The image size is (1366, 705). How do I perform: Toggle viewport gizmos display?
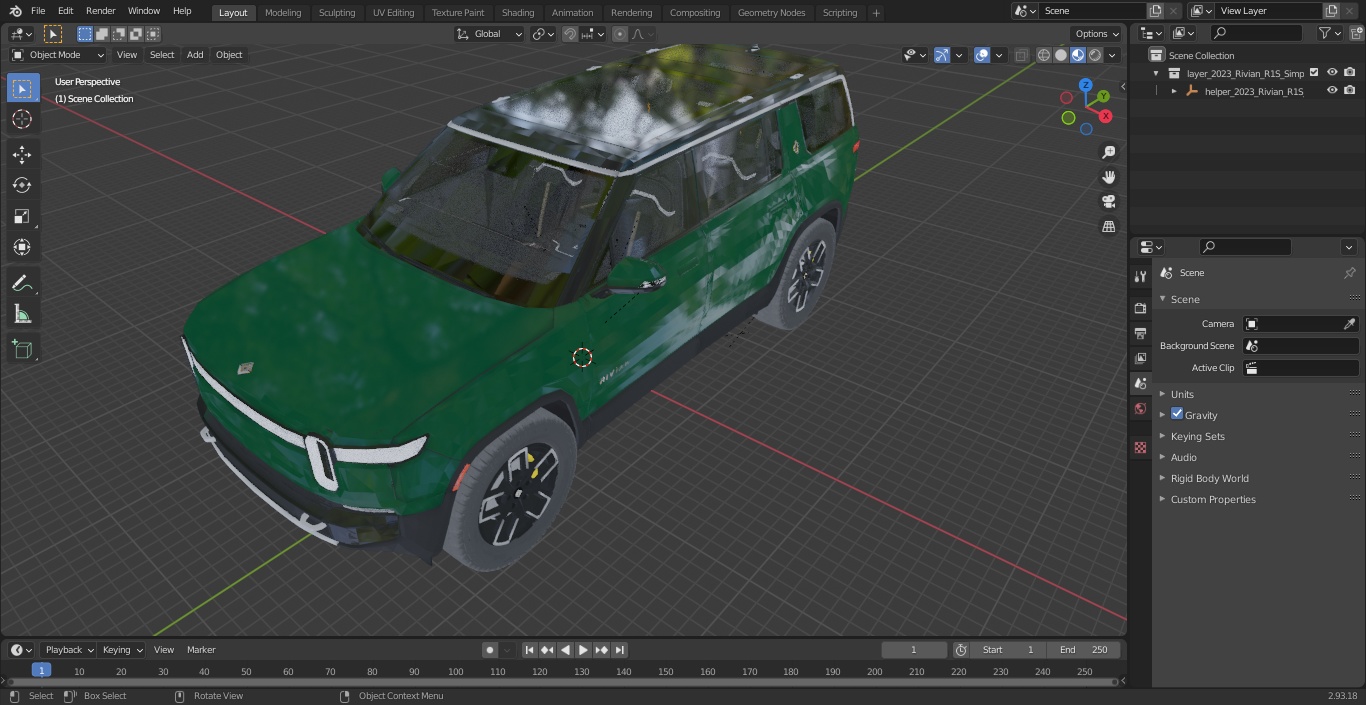(941, 55)
